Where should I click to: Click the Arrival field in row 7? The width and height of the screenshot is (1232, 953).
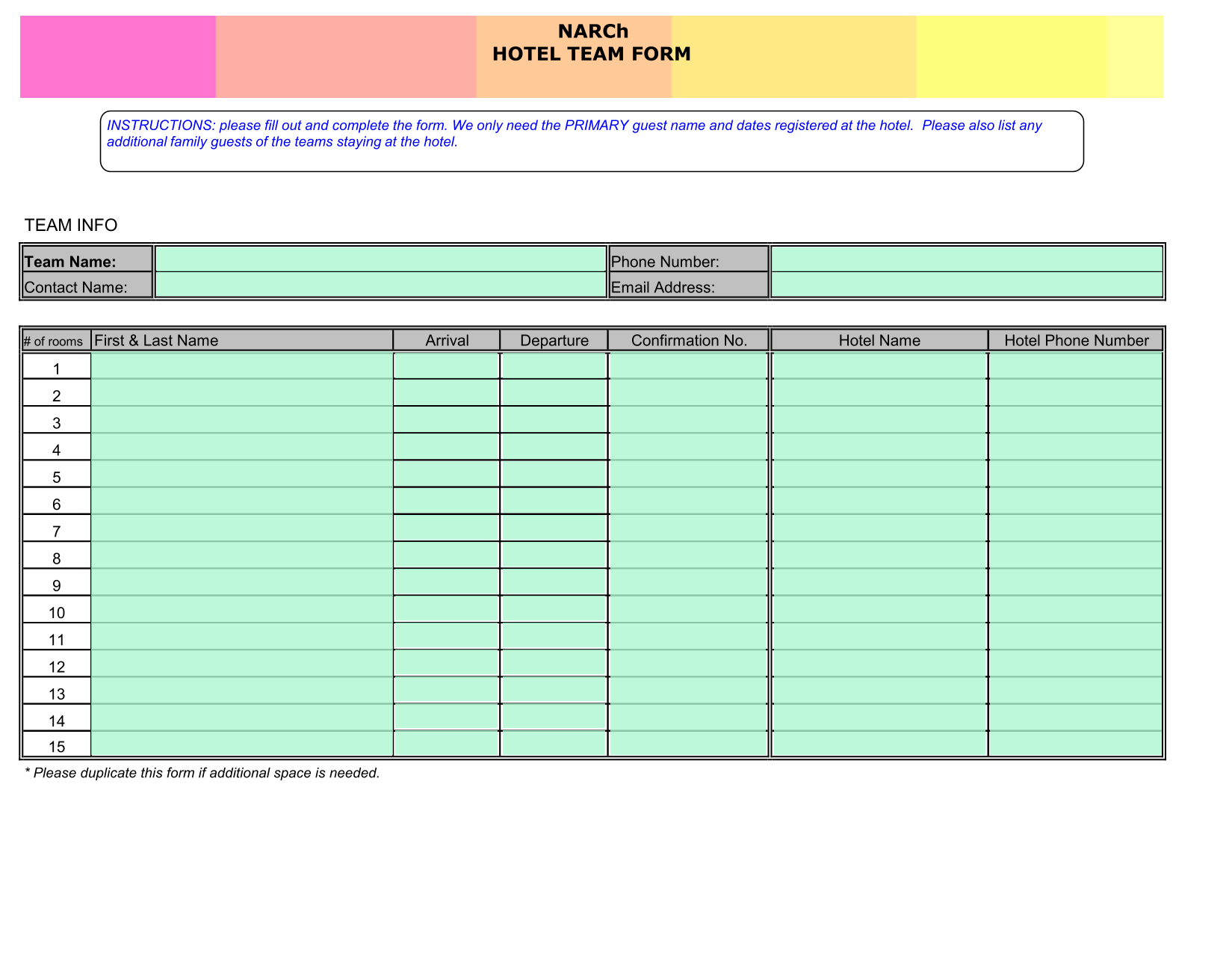coord(446,528)
